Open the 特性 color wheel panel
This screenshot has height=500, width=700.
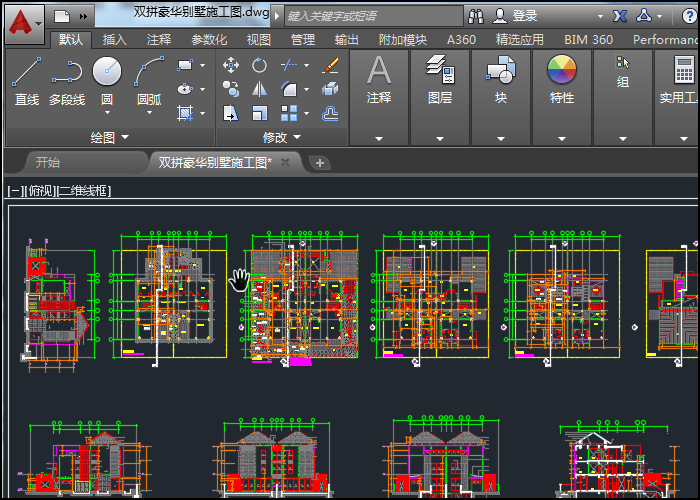click(x=562, y=71)
